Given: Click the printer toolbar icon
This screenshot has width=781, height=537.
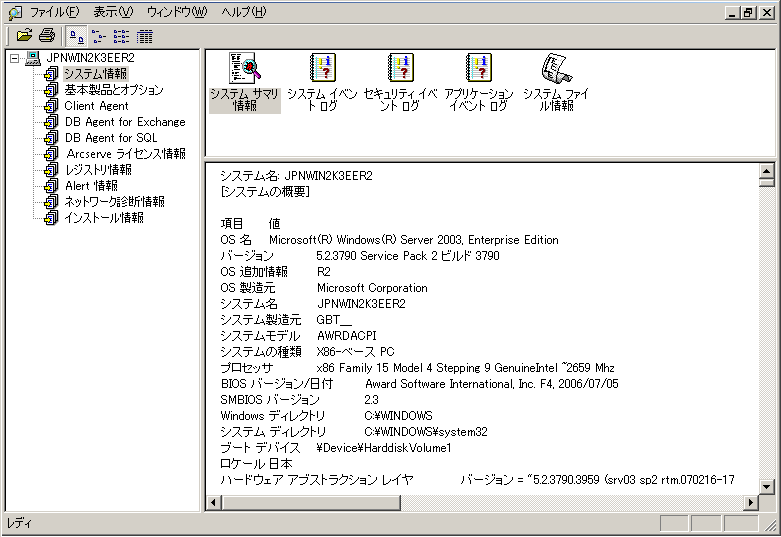Looking at the screenshot, I should click(x=47, y=36).
